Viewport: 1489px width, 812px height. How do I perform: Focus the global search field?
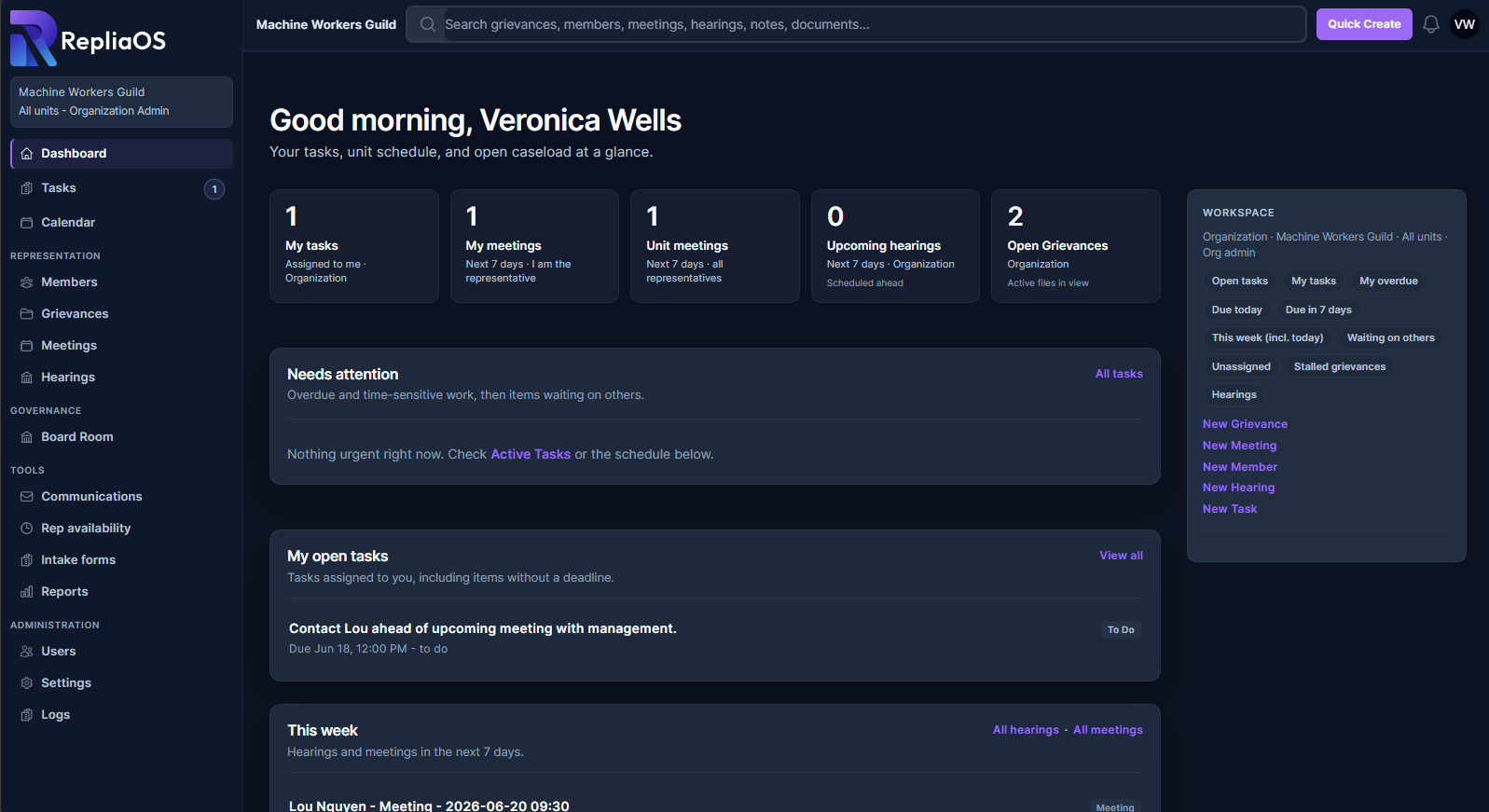point(856,24)
